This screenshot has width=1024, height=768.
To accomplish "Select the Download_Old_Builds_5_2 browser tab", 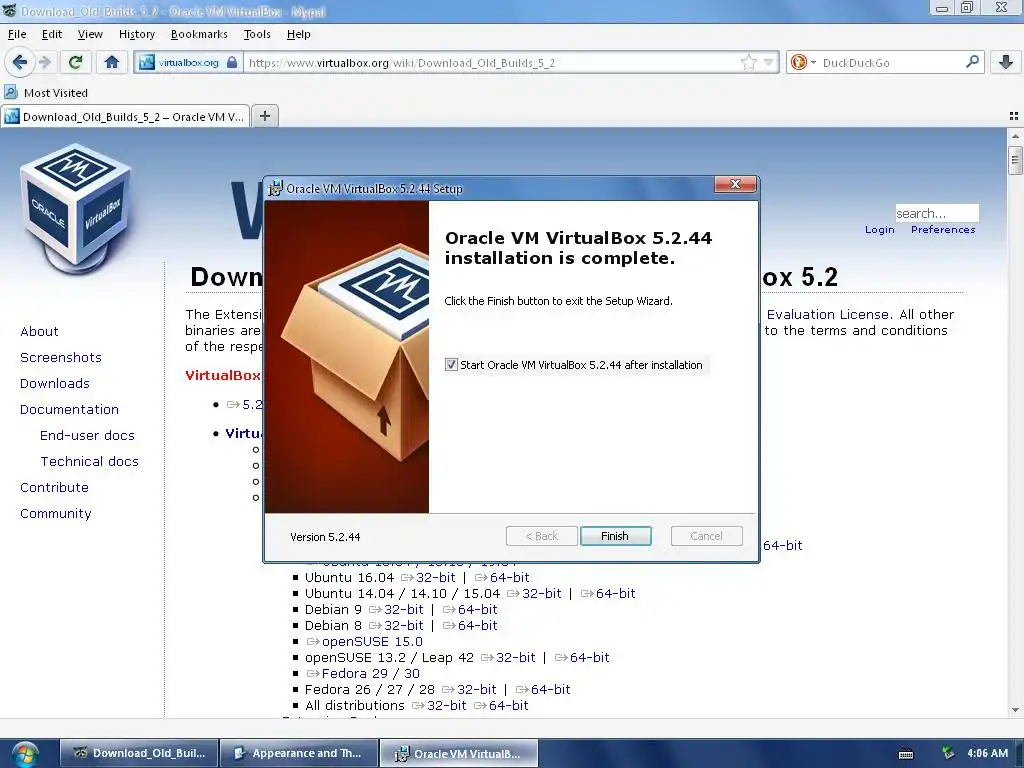I will click(x=125, y=117).
